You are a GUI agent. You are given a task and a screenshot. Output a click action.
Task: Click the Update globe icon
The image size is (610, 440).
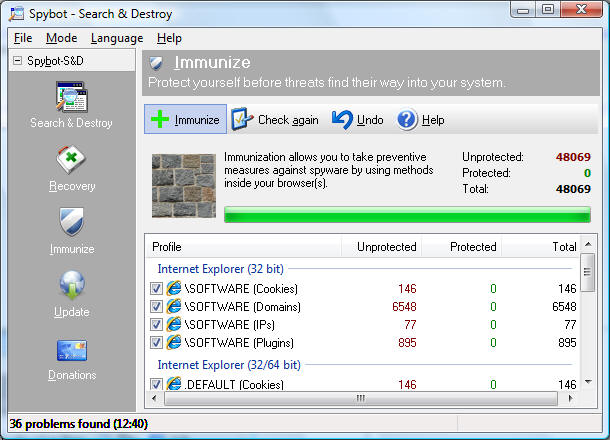71,287
